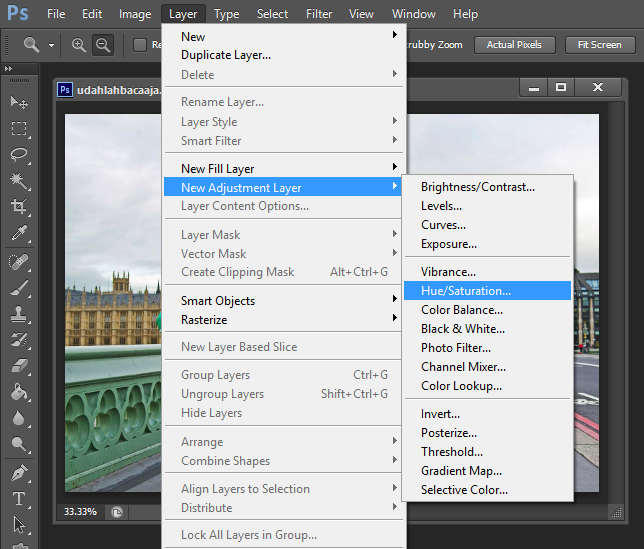Select the Move tool

click(x=19, y=102)
